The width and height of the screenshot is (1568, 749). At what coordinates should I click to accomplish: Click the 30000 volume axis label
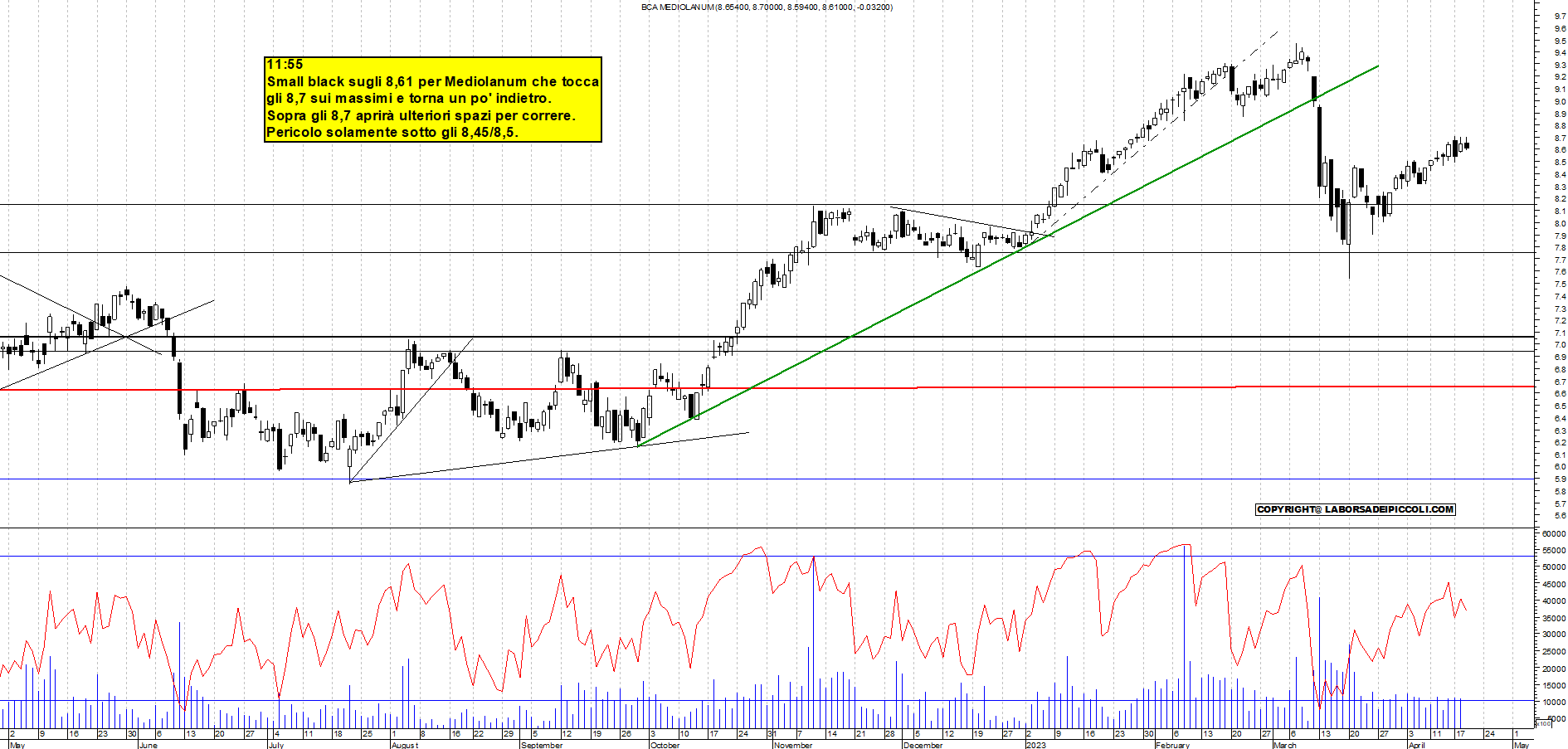point(1554,634)
